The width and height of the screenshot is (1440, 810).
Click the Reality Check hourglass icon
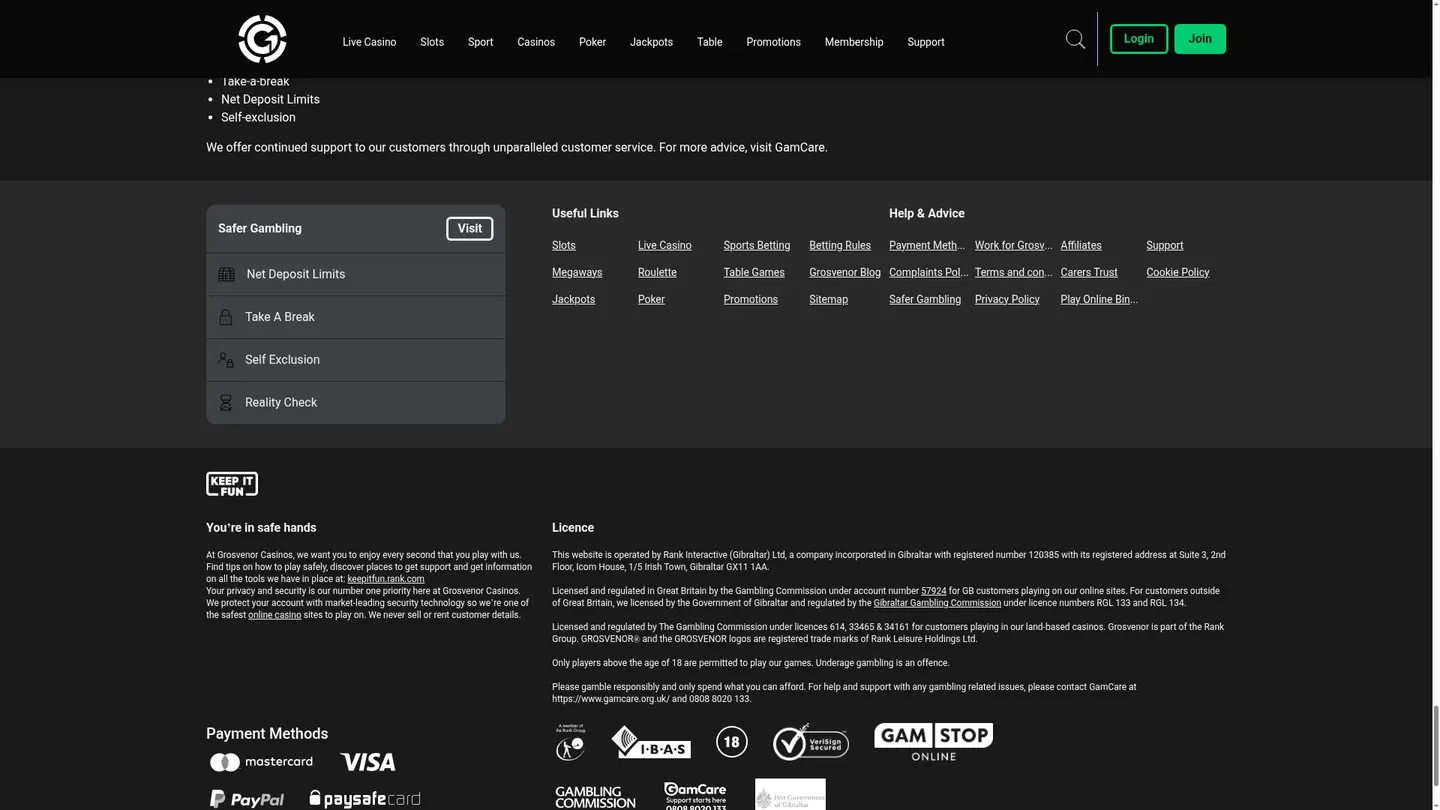tap(226, 403)
